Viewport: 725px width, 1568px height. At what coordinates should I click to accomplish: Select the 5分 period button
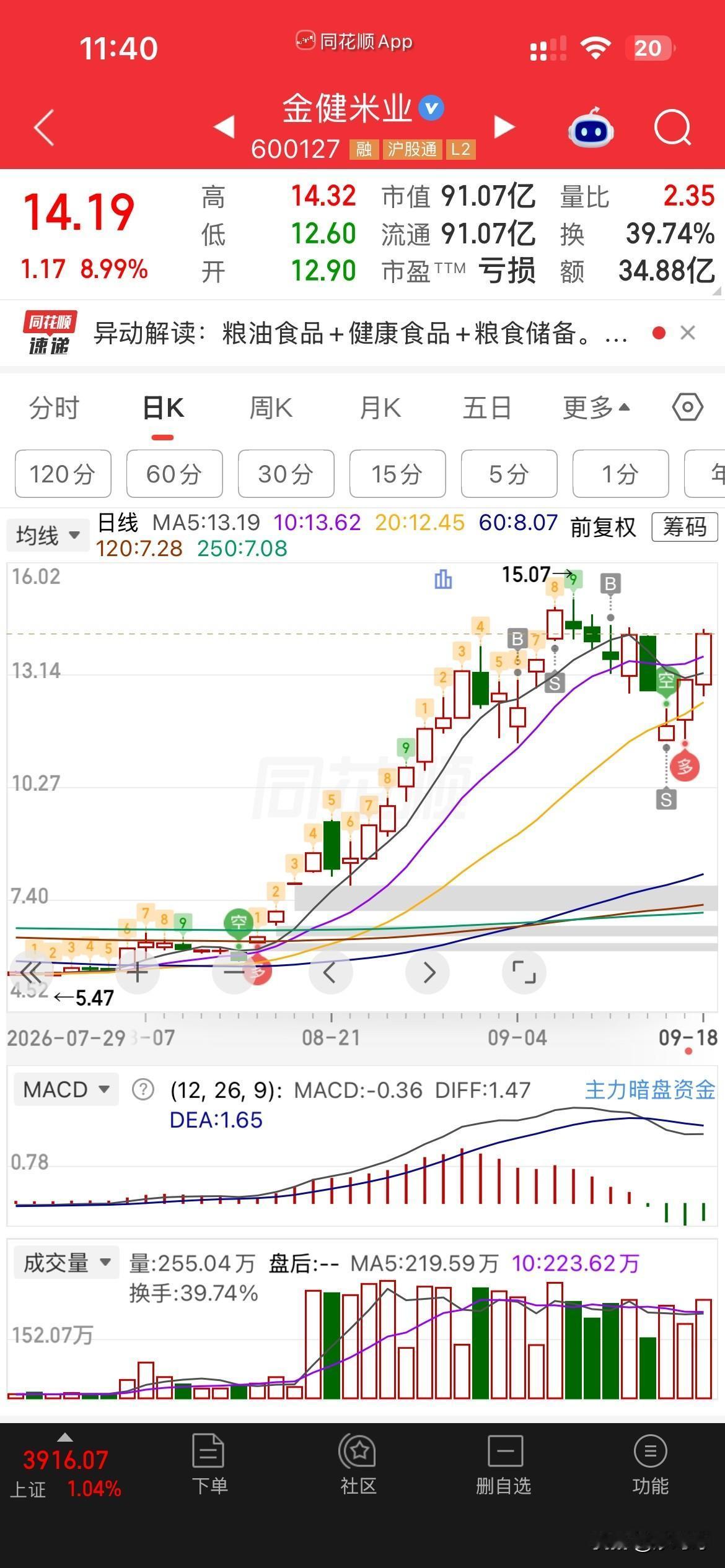509,474
